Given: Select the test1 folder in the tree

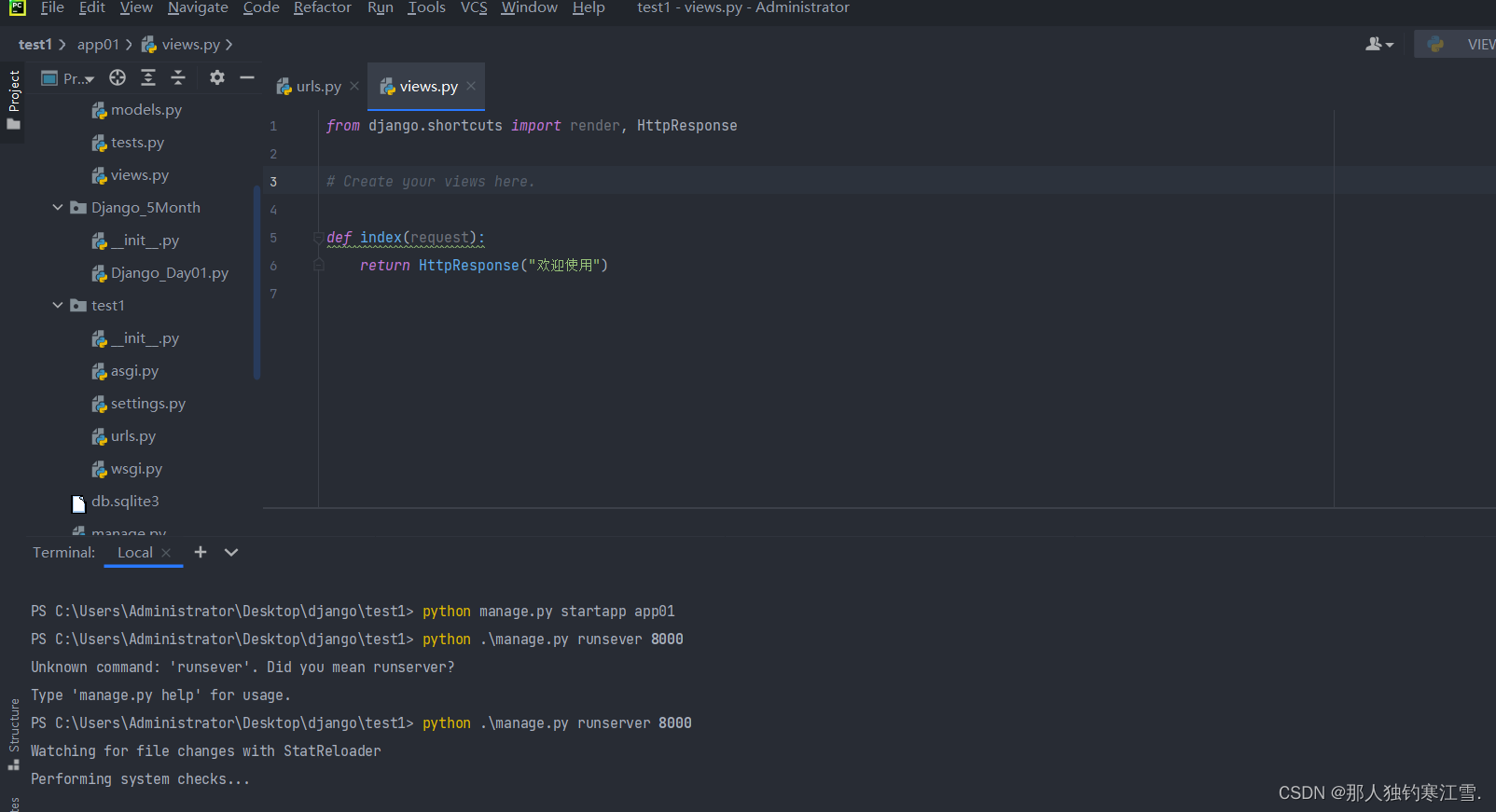Looking at the screenshot, I should pyautogui.click(x=98, y=306).
